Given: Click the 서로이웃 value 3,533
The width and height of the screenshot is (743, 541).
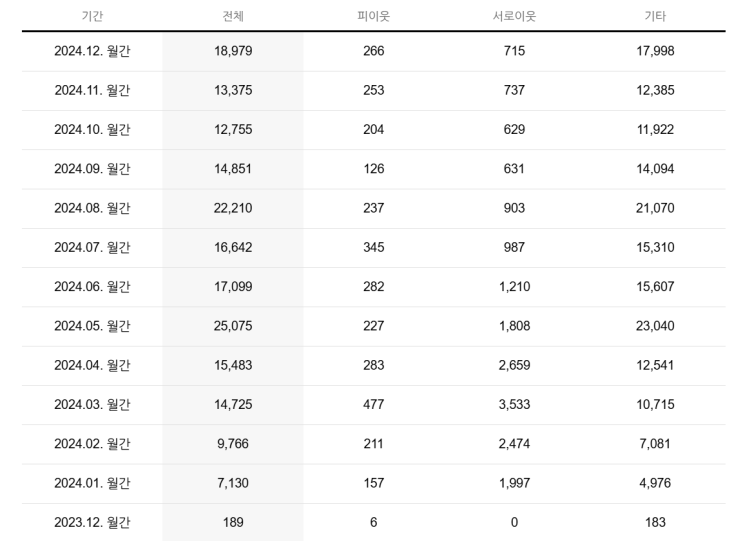Looking at the screenshot, I should [x=514, y=405].
